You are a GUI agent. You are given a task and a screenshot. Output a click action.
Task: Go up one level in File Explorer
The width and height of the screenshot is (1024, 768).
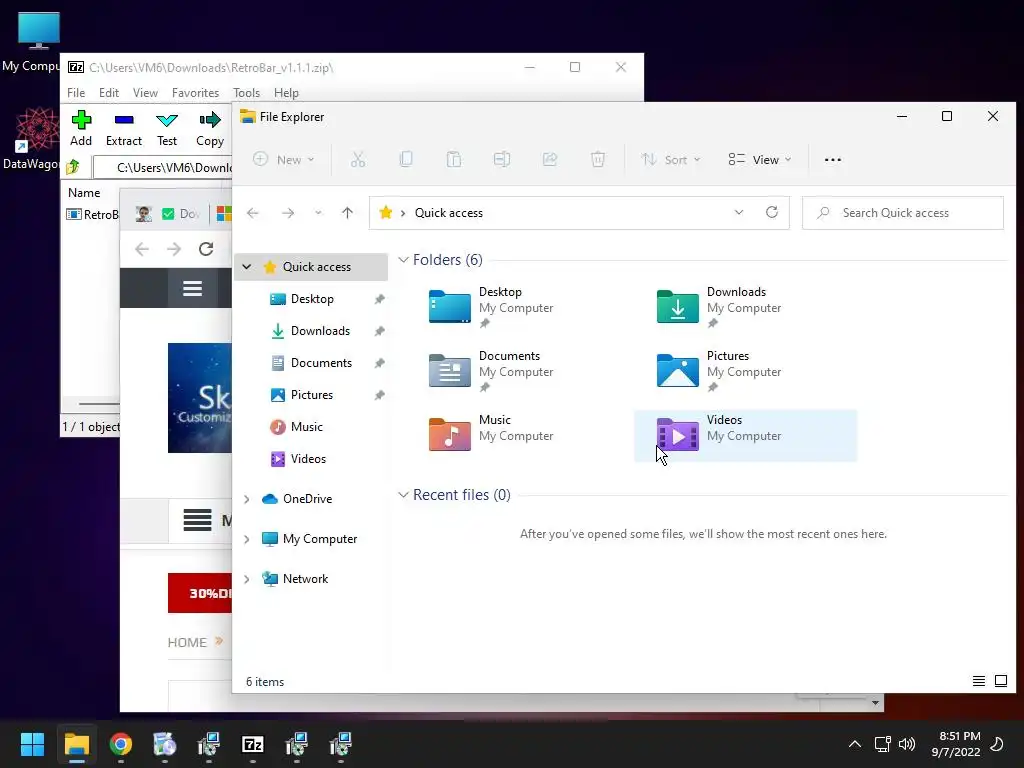(347, 213)
